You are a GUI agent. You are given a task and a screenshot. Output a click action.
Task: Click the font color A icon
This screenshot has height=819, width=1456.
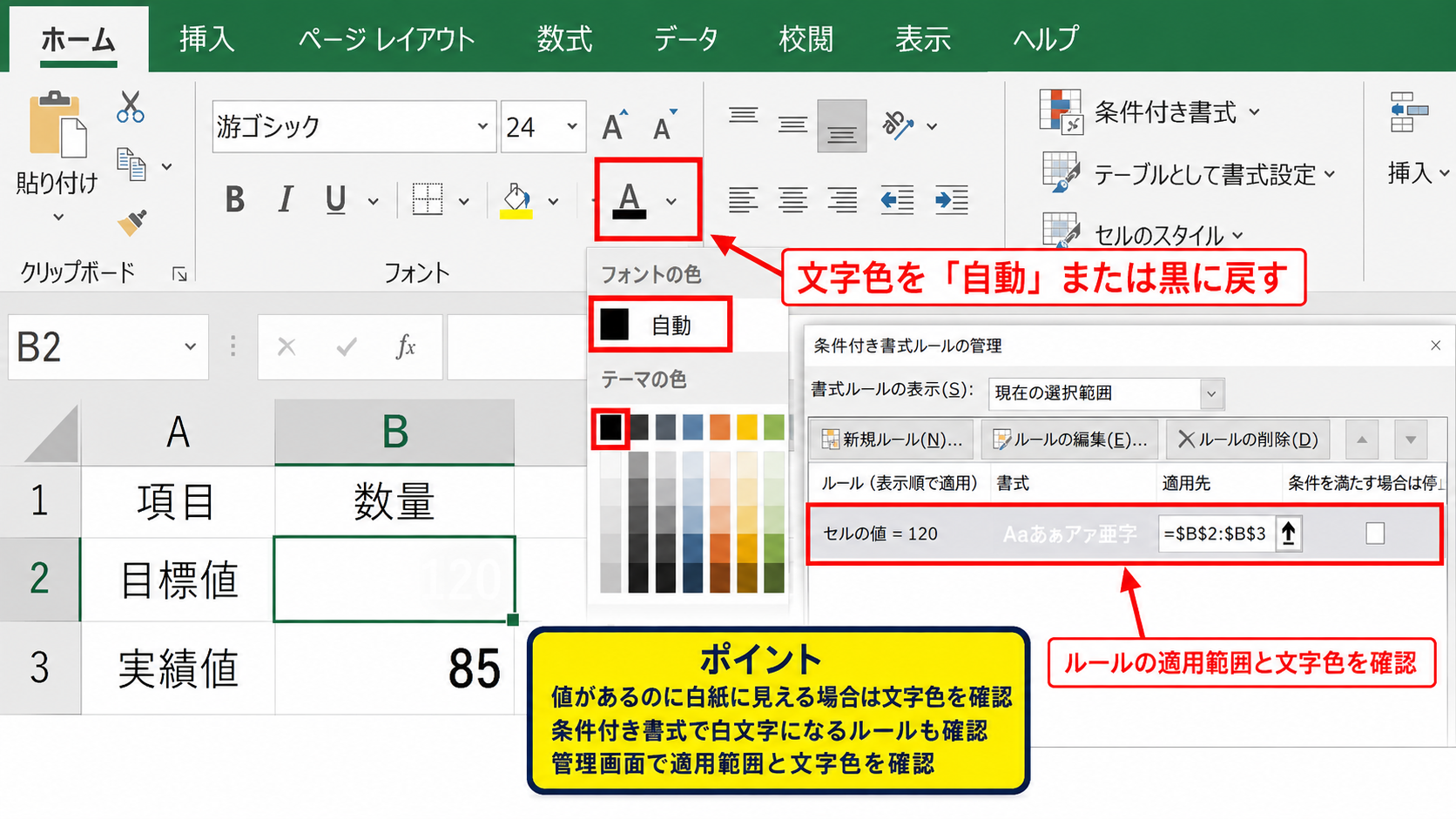630,200
